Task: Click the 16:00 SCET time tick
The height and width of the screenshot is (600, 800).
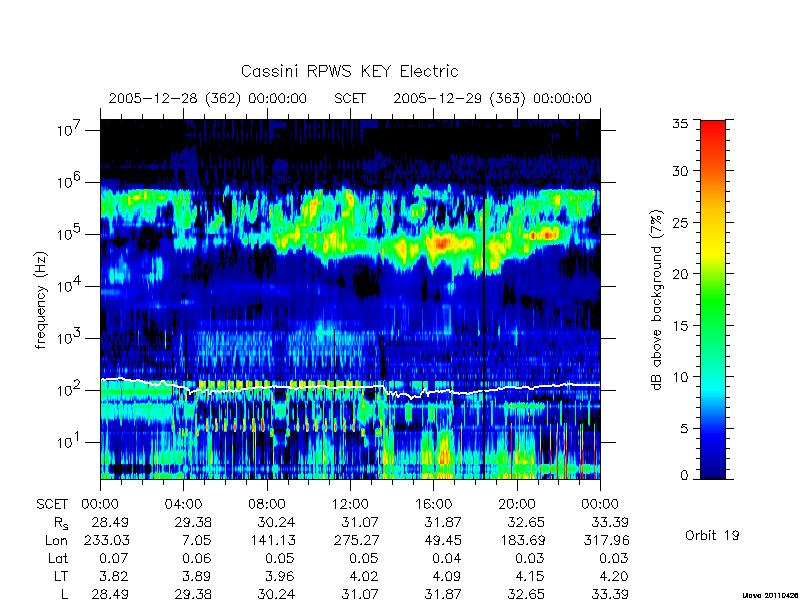Action: [433, 504]
